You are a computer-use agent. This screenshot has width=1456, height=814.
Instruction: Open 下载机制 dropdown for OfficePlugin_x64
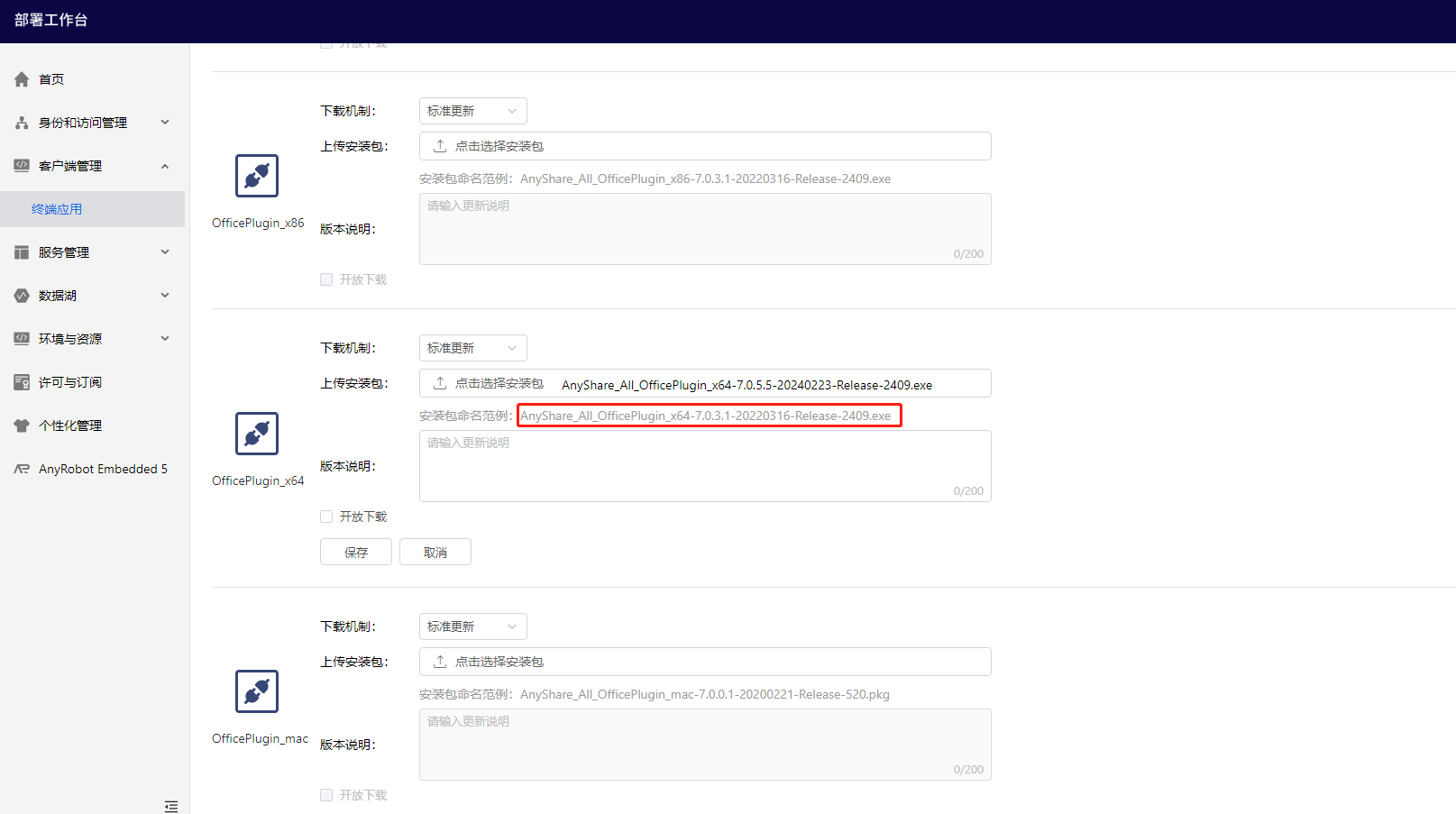click(x=473, y=348)
